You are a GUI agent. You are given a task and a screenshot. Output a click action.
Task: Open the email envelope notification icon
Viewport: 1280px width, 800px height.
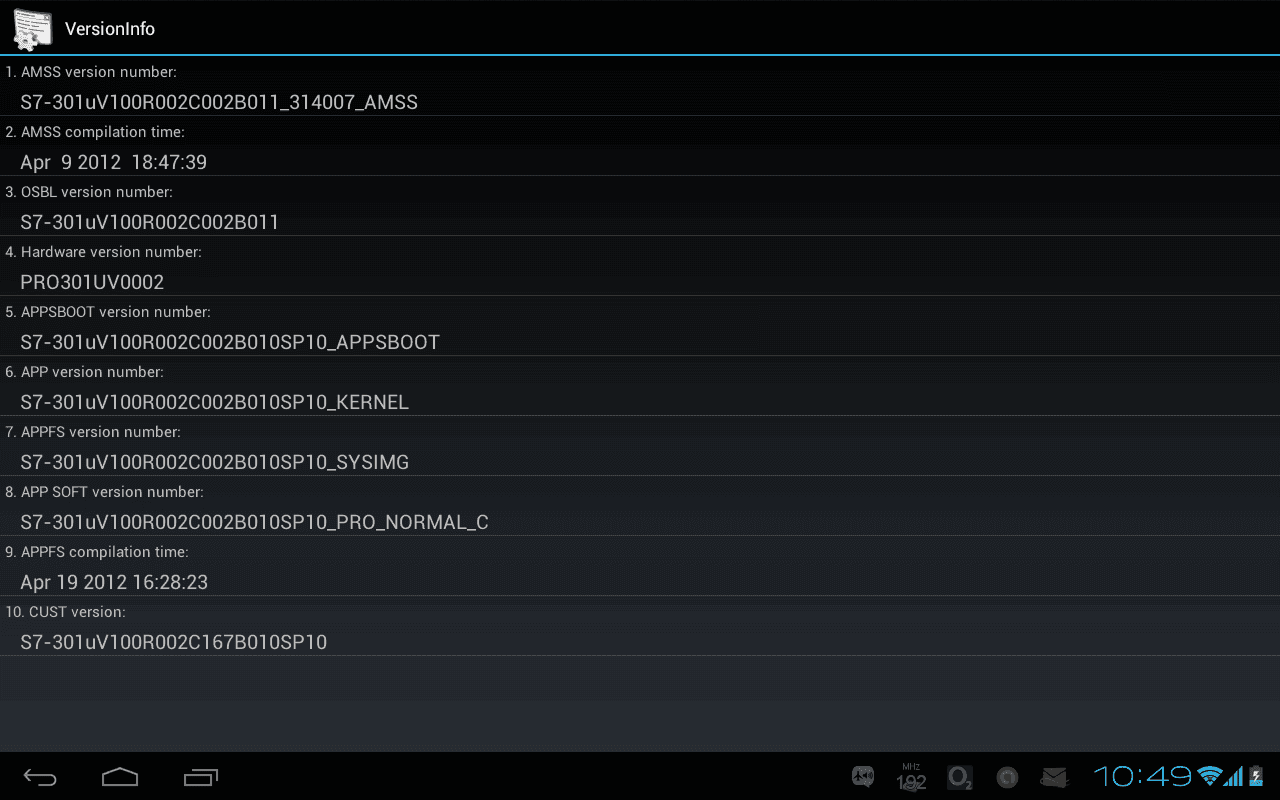coord(1055,777)
